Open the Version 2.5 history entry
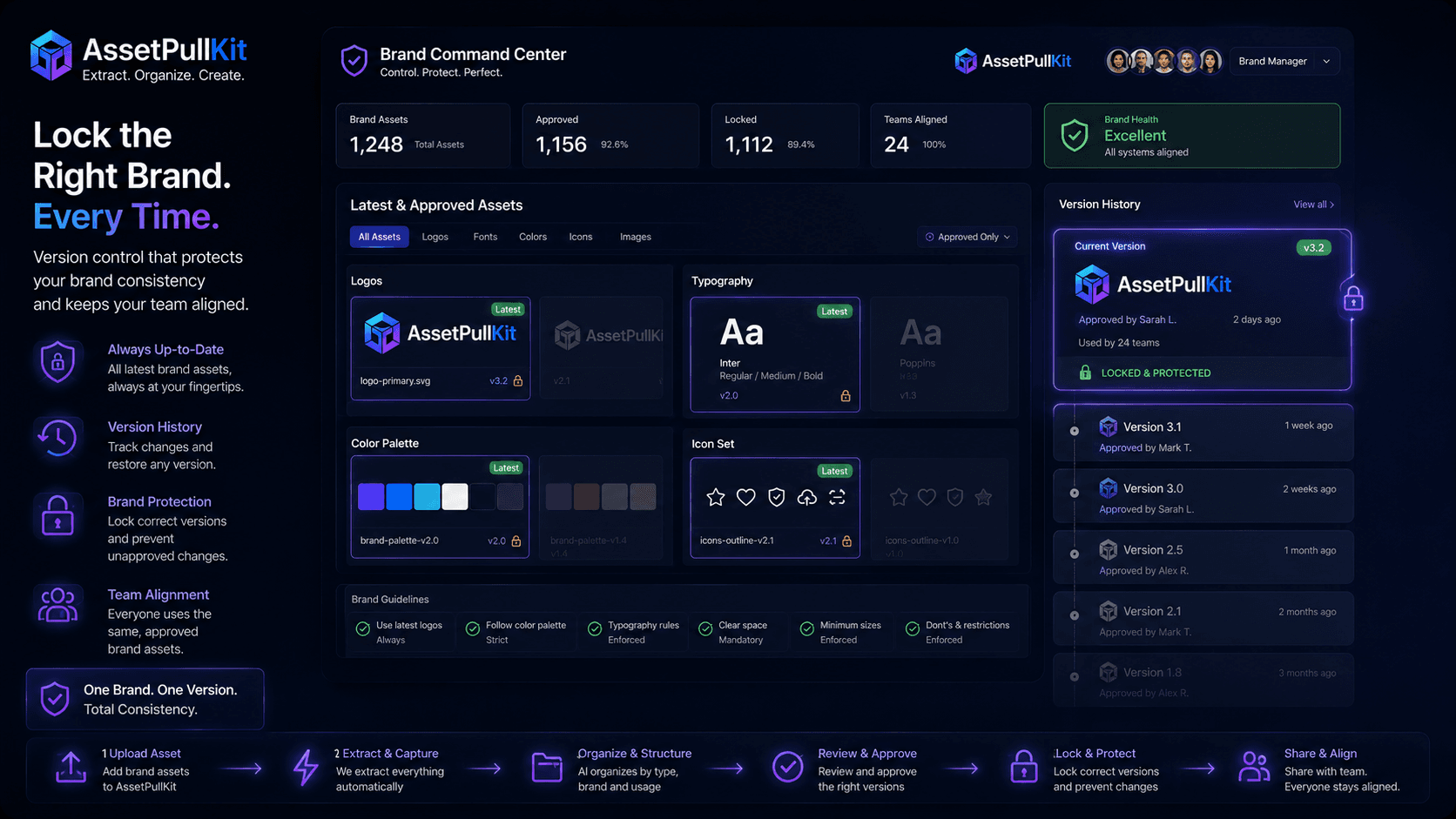 pyautogui.click(x=1203, y=557)
